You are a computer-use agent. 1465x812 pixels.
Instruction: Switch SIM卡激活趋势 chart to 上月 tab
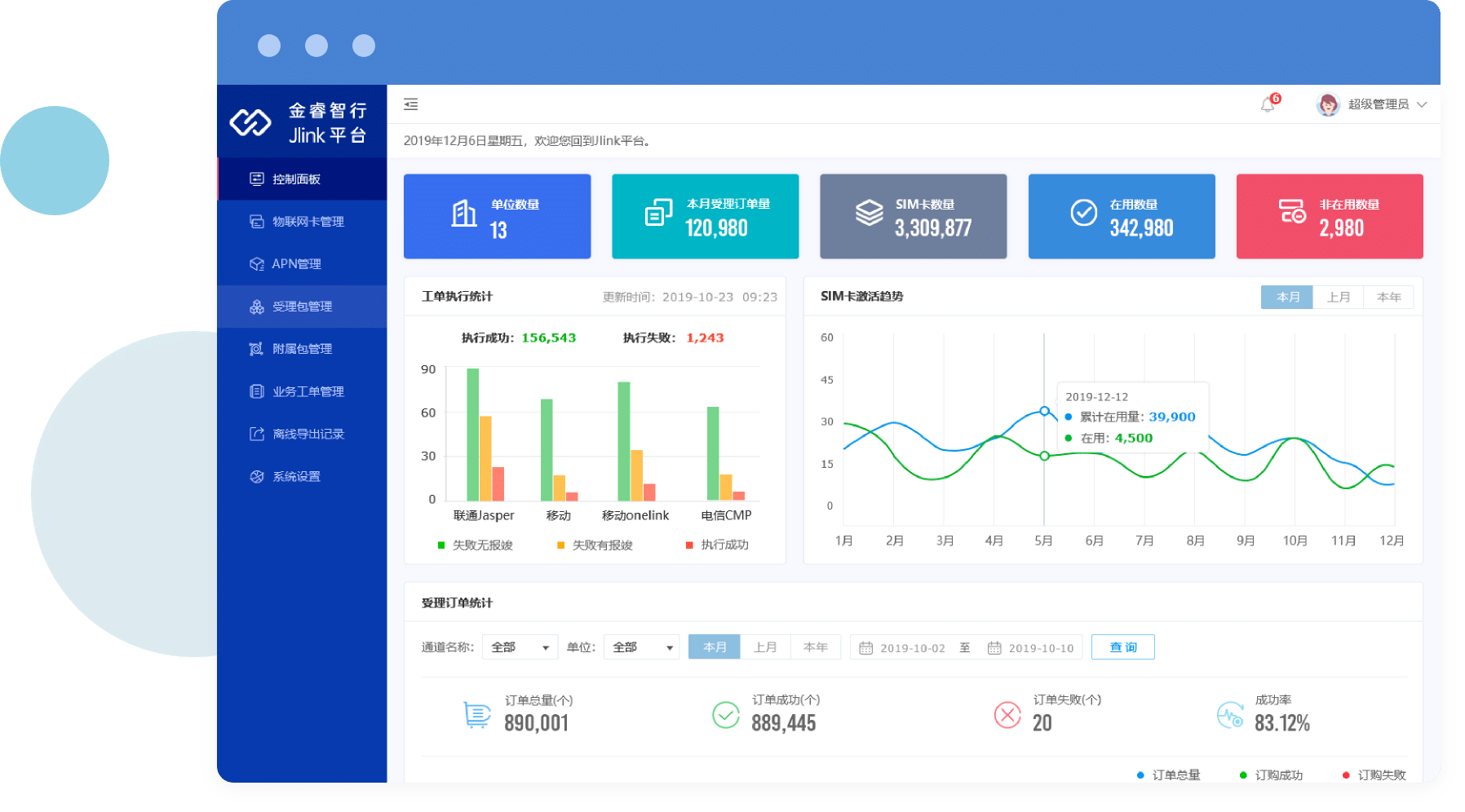(x=1338, y=298)
